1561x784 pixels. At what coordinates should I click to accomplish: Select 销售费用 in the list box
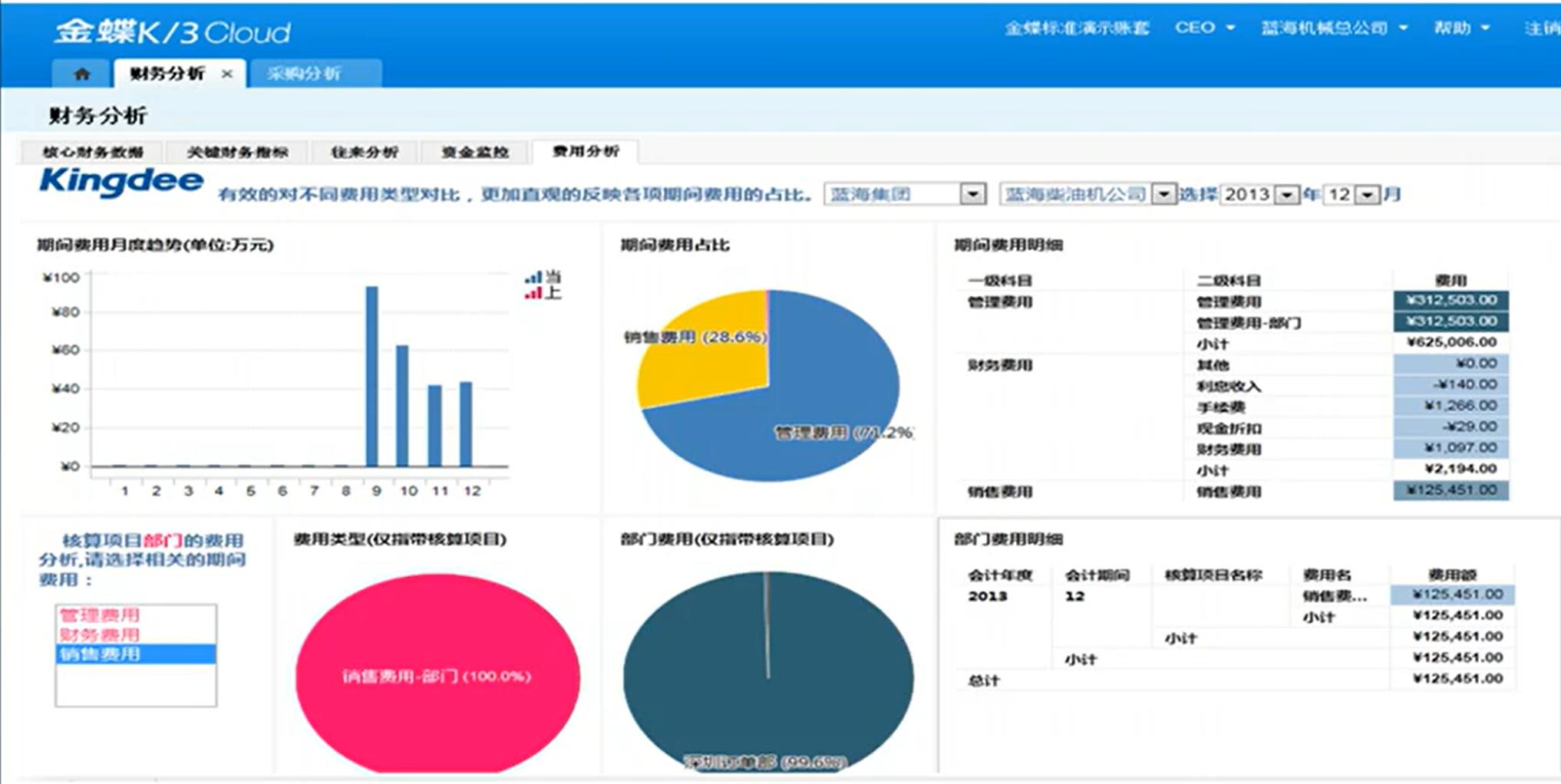pyautogui.click(x=136, y=654)
